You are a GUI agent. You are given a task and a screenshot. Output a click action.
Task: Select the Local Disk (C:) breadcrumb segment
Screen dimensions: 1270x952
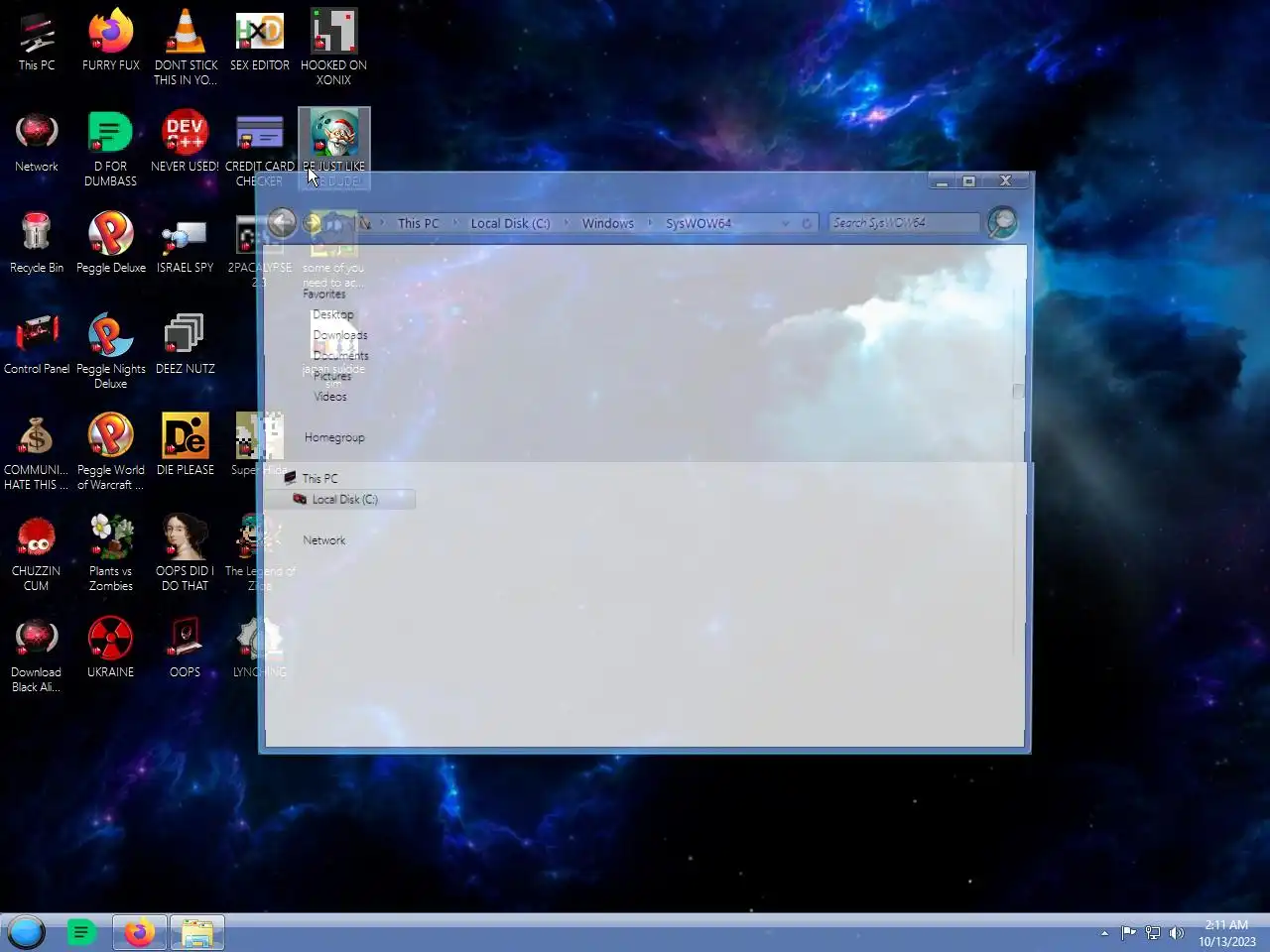pyautogui.click(x=510, y=223)
